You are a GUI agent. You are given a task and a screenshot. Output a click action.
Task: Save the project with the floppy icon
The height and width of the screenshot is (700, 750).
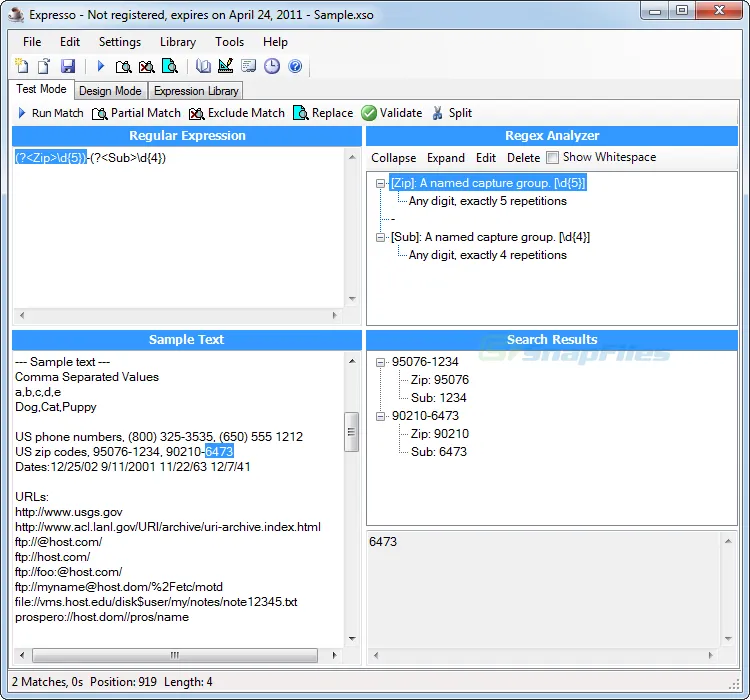pyautogui.click(x=68, y=66)
